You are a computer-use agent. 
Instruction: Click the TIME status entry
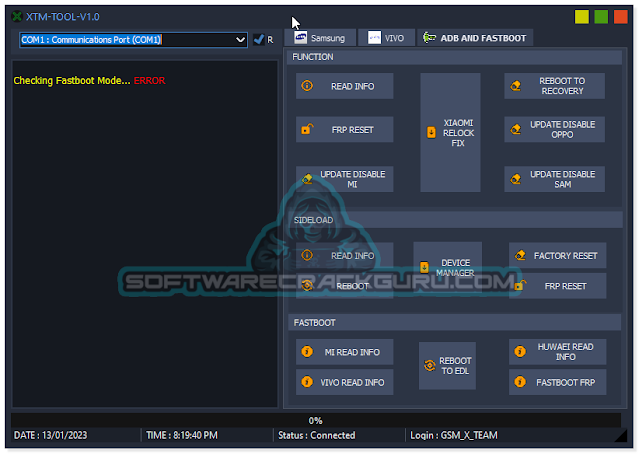coord(182,435)
